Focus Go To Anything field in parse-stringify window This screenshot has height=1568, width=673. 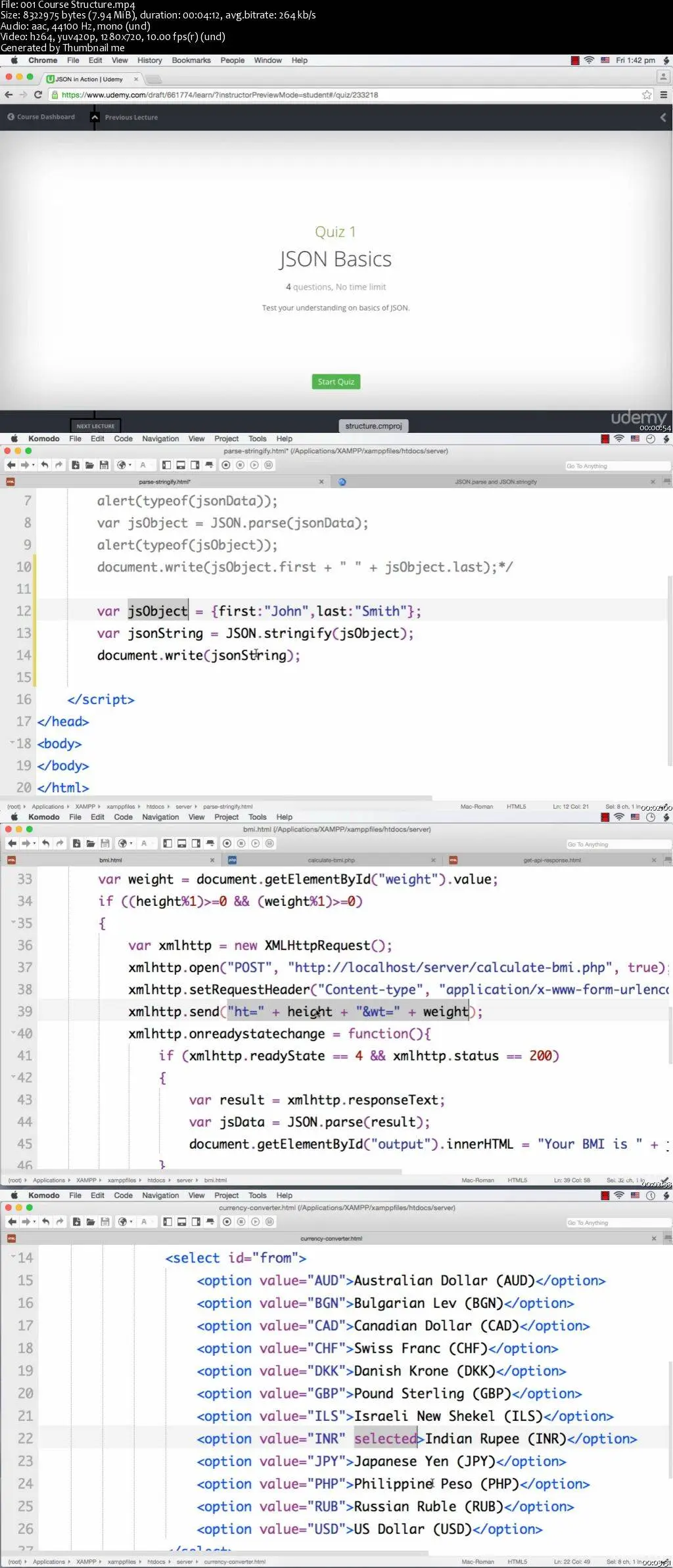point(618,466)
